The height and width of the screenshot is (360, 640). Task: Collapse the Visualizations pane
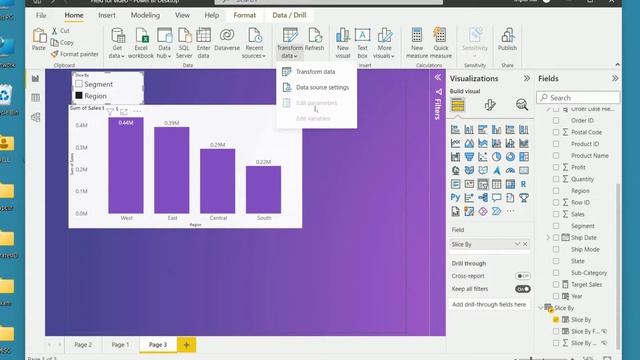pos(527,78)
